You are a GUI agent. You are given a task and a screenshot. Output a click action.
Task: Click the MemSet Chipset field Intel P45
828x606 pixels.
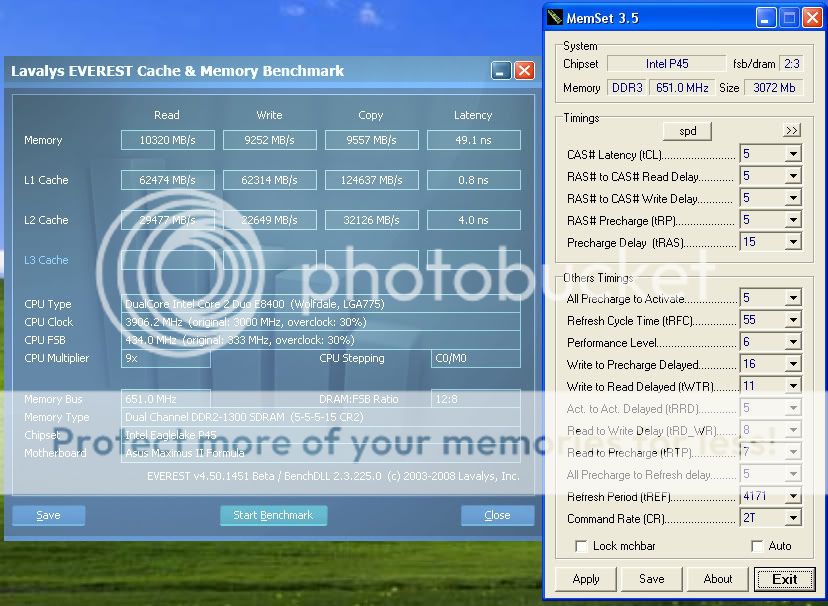(x=666, y=64)
